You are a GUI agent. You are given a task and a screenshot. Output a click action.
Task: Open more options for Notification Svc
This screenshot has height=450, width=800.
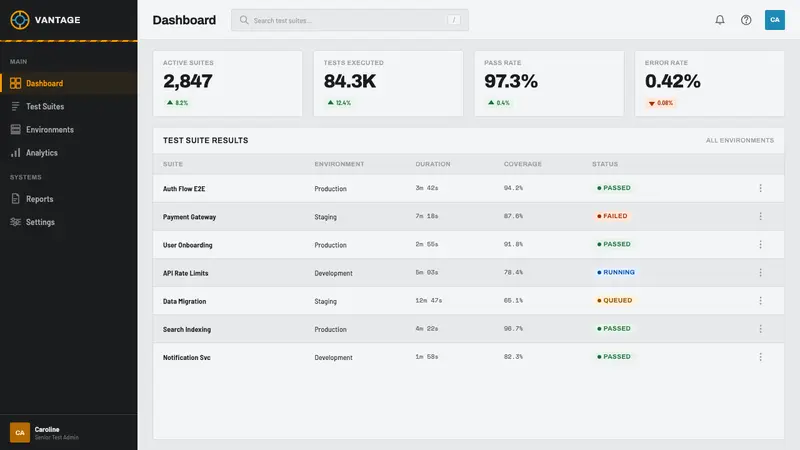click(760, 357)
